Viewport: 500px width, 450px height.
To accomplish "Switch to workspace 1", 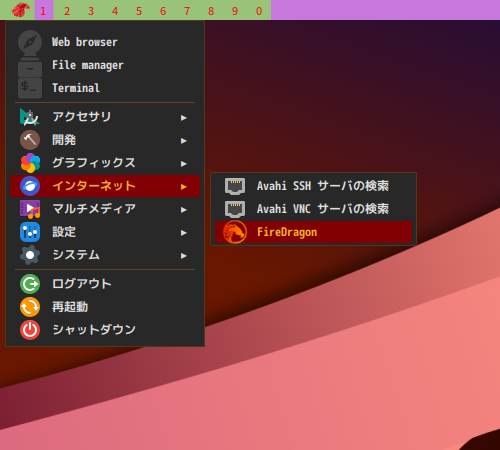I will (x=44, y=10).
